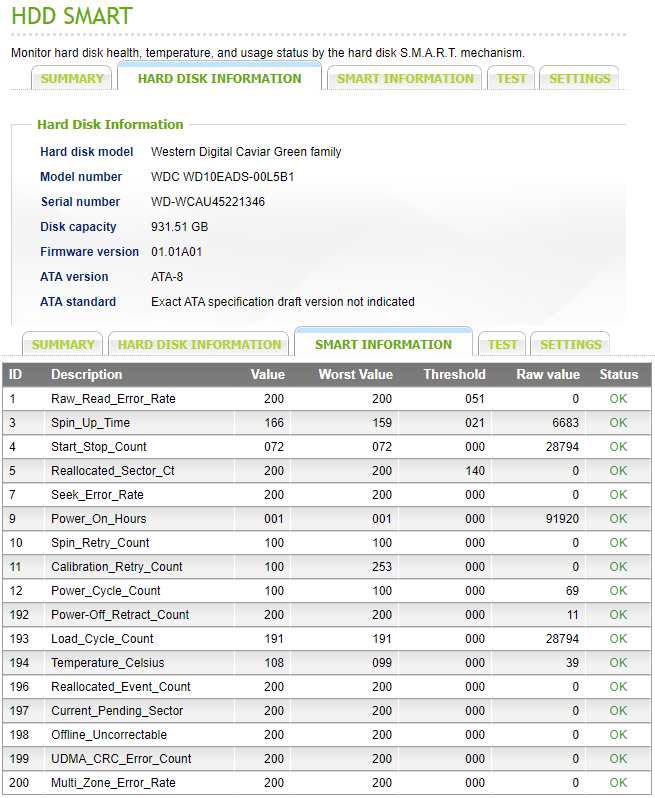
Task: Select the Power_On_Hours row
Action: 327,519
